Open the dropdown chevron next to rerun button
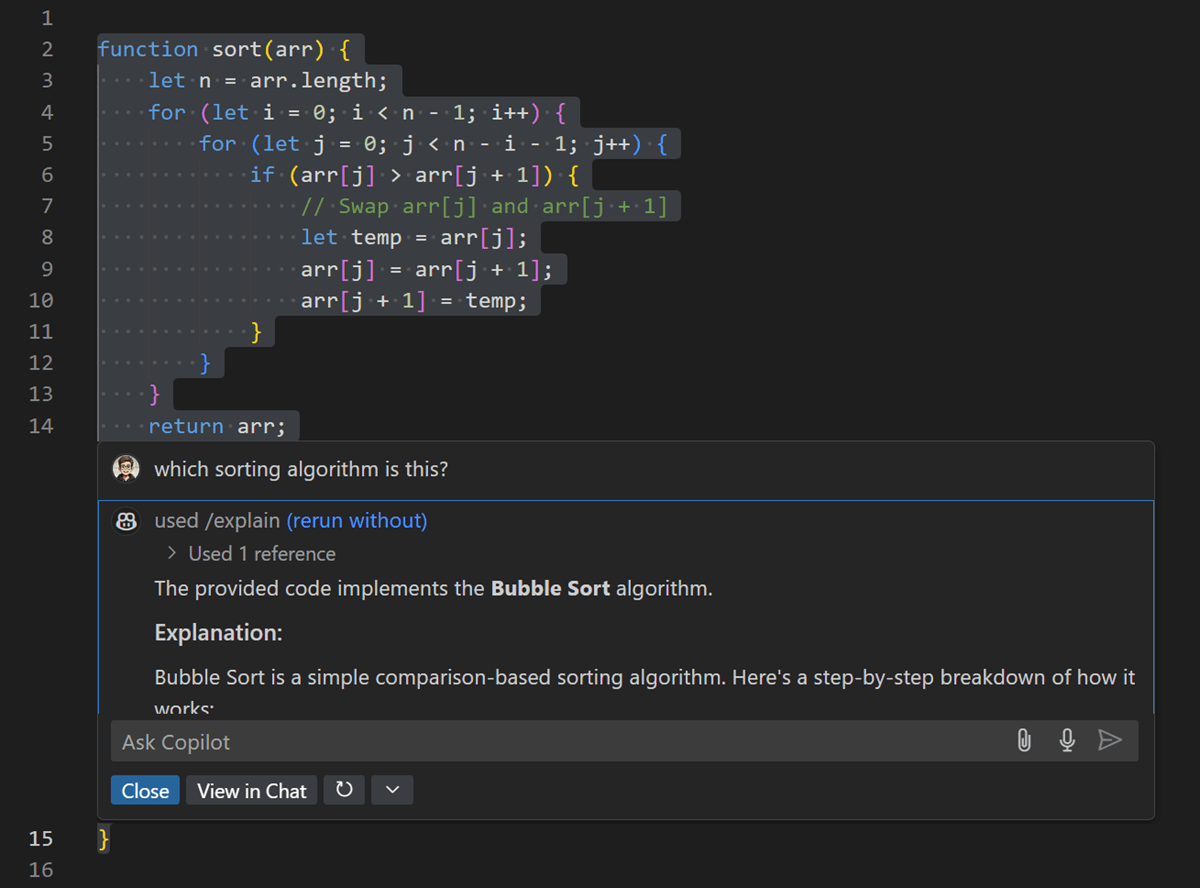Viewport: 1200px width, 888px height. point(391,790)
